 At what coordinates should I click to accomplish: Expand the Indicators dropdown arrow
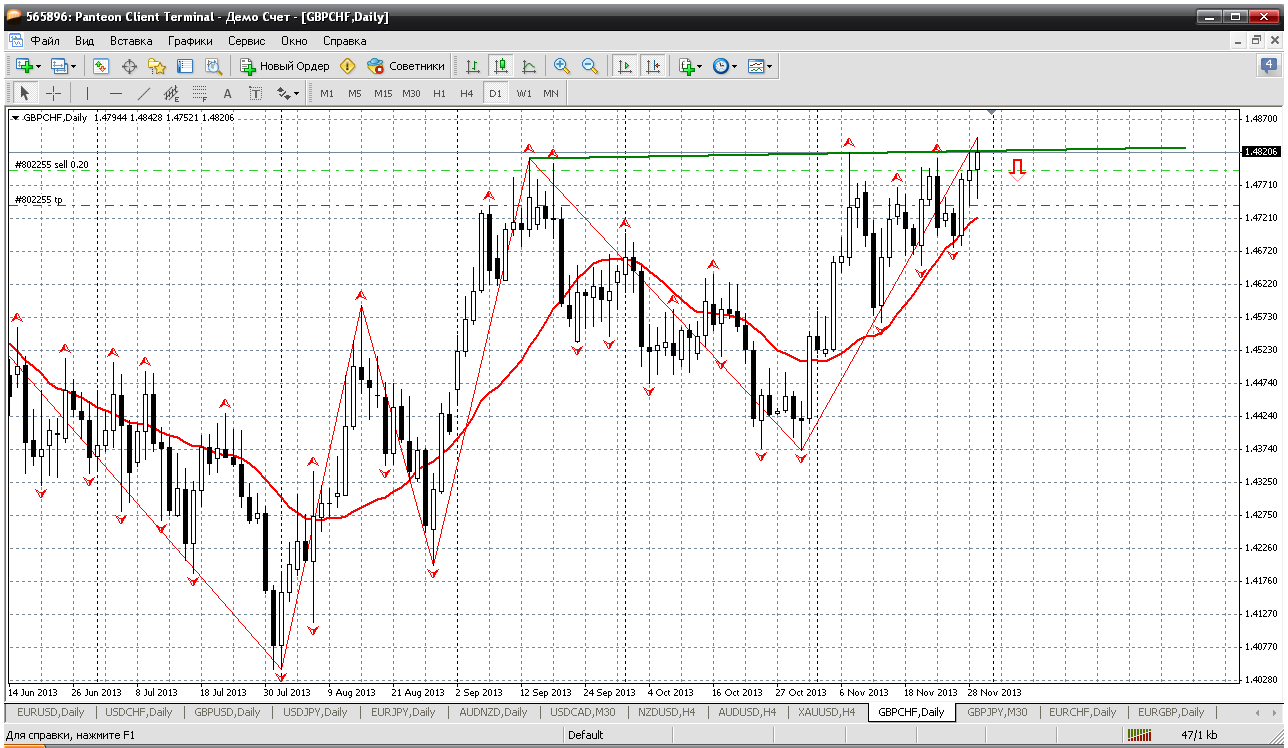click(x=700, y=66)
